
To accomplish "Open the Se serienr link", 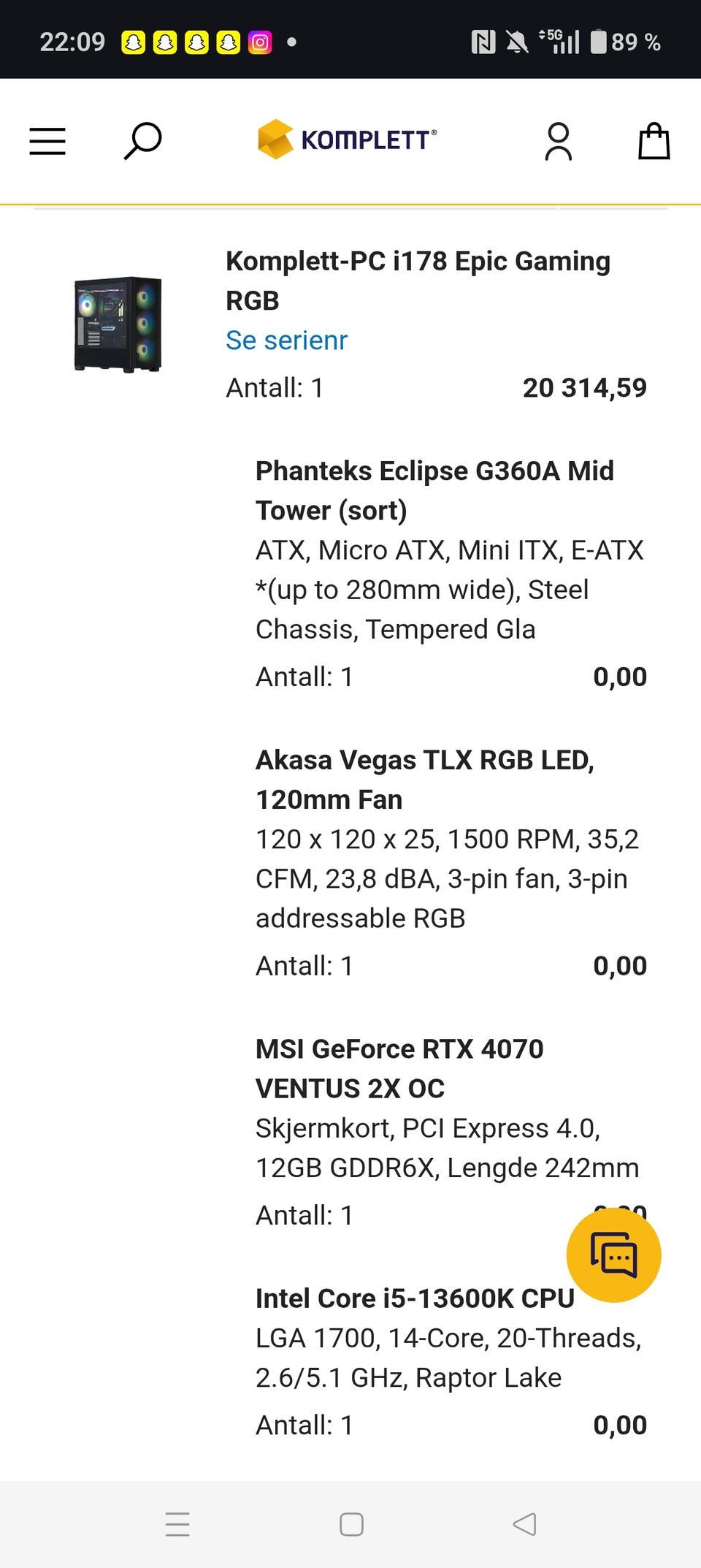I will pyautogui.click(x=286, y=340).
